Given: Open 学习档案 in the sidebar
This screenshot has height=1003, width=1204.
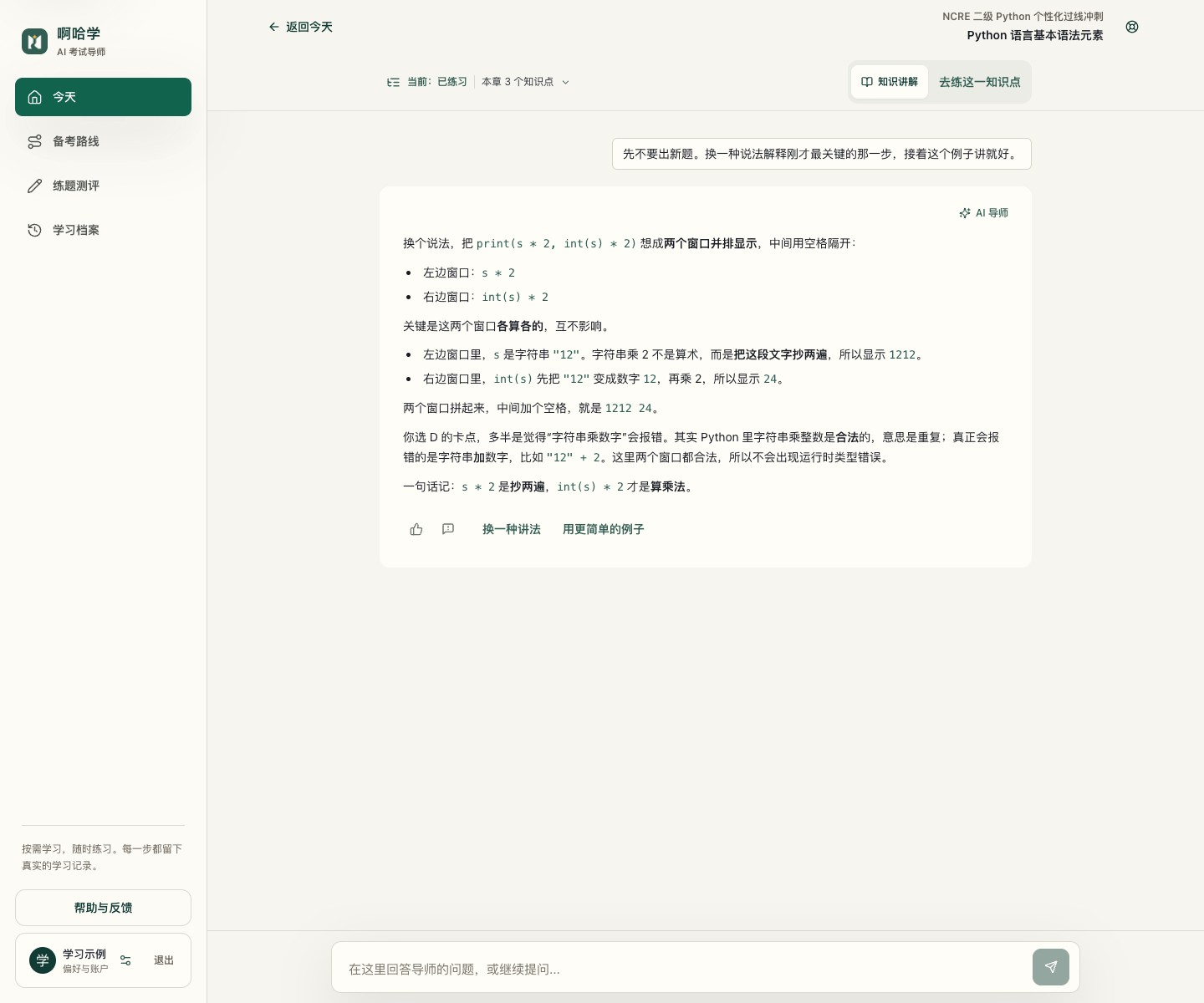Looking at the screenshot, I should (x=103, y=230).
